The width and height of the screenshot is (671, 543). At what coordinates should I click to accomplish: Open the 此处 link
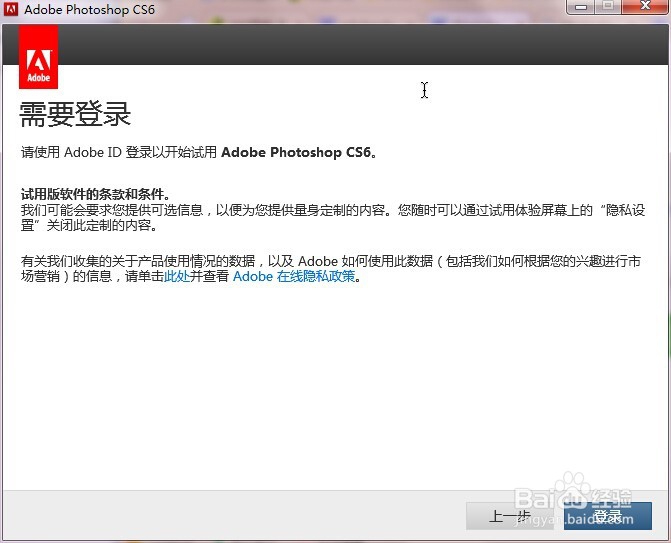[x=177, y=276]
